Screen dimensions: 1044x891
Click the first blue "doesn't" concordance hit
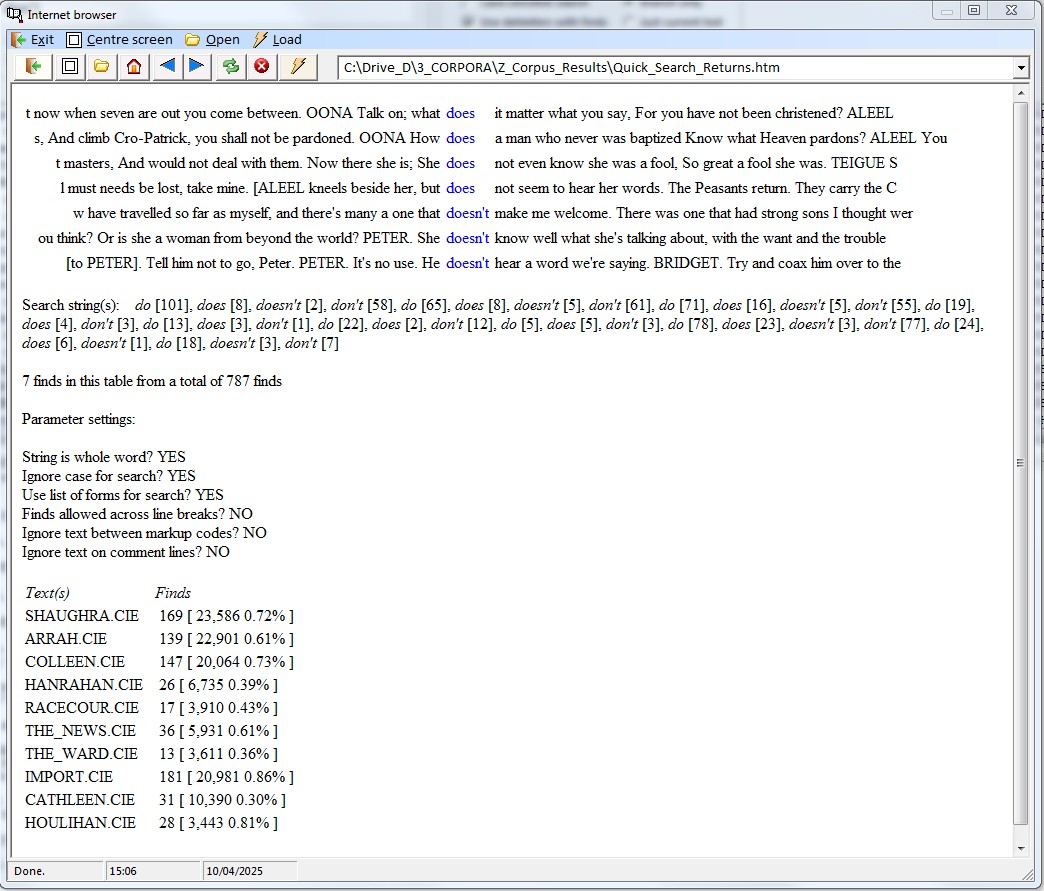click(467, 213)
